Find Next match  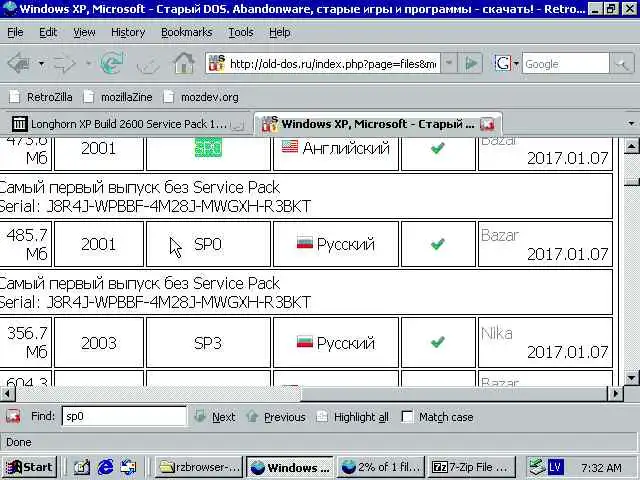[215, 417]
